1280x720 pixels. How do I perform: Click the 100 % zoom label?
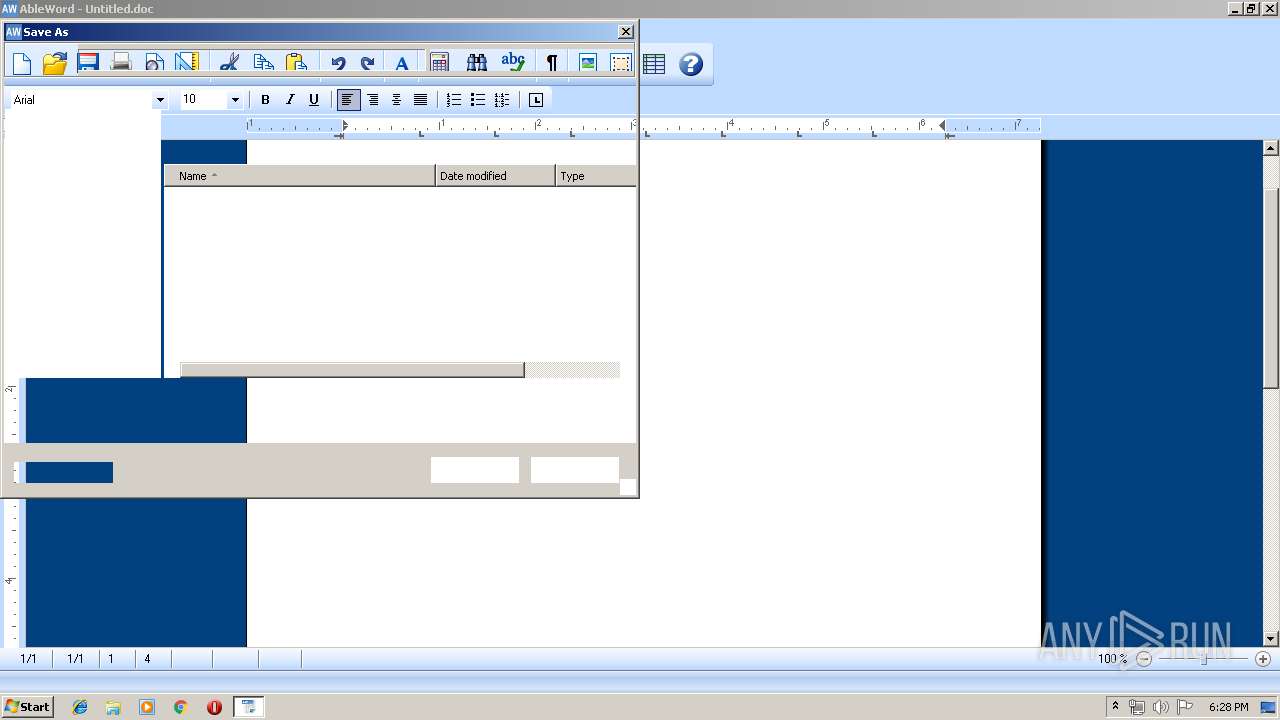[x=1112, y=659]
